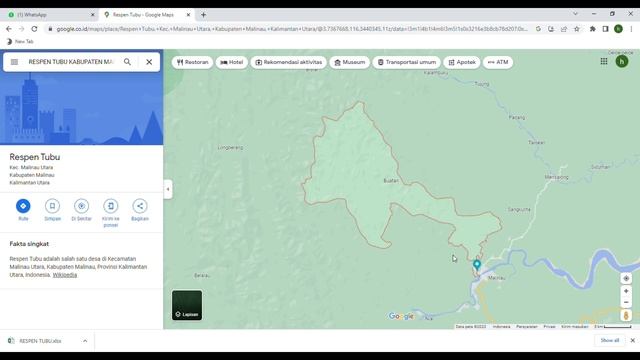Open the browser extensions puzzle icon
Viewport: 640px width, 360px height.
[593, 29]
